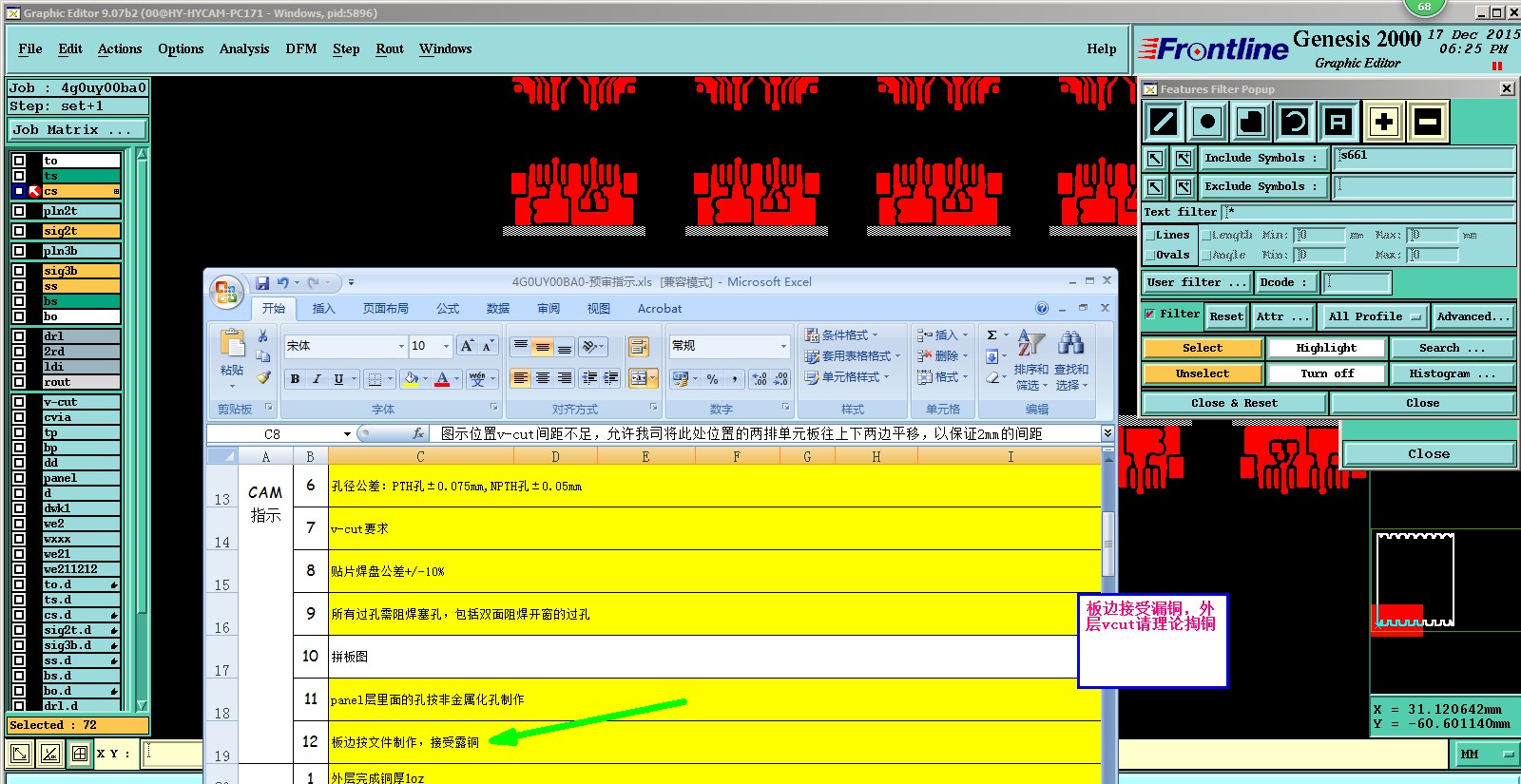Click the percent style icon

[712, 379]
